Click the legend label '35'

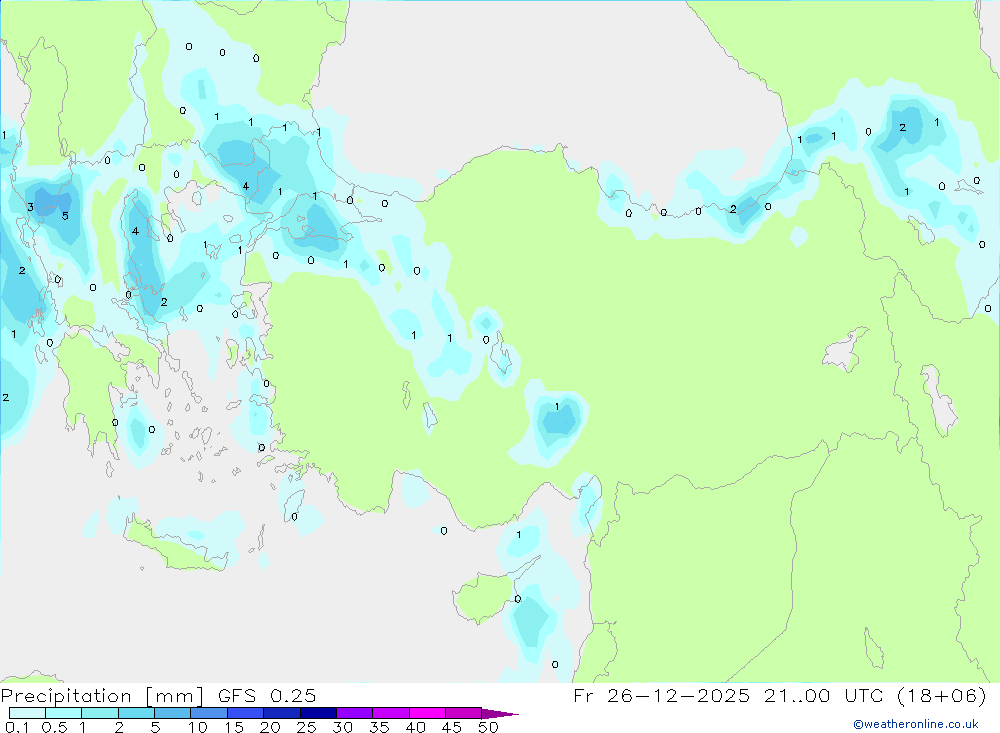point(379,727)
